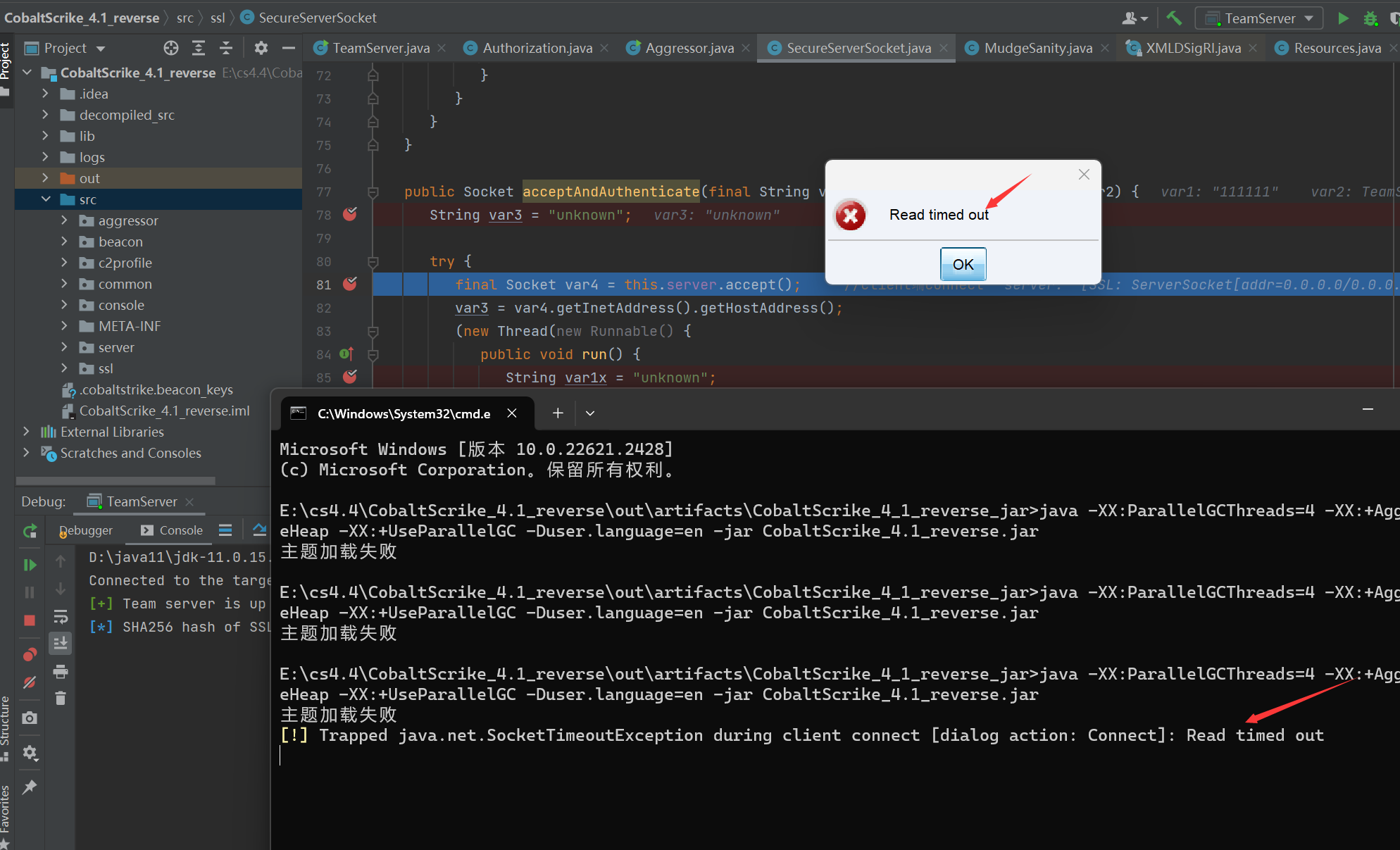The height and width of the screenshot is (850, 1400).
Task: Expand the .idea folder arrow
Action: pyautogui.click(x=46, y=94)
